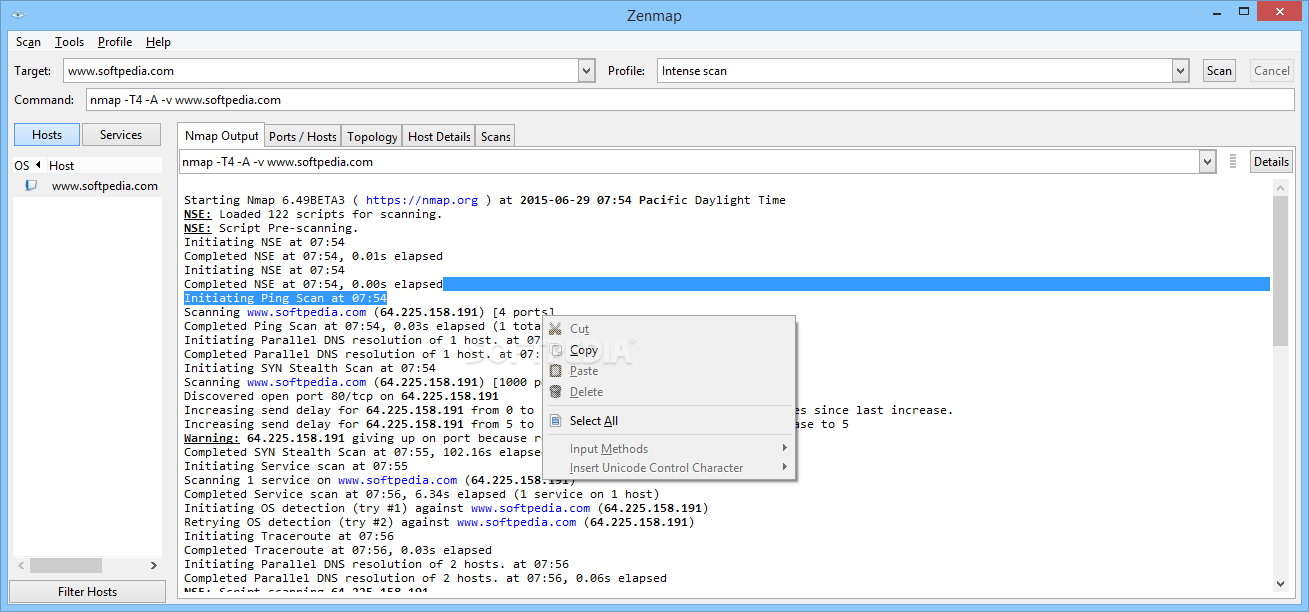Open the Target dropdown arrow
1309x612 pixels.
point(587,71)
